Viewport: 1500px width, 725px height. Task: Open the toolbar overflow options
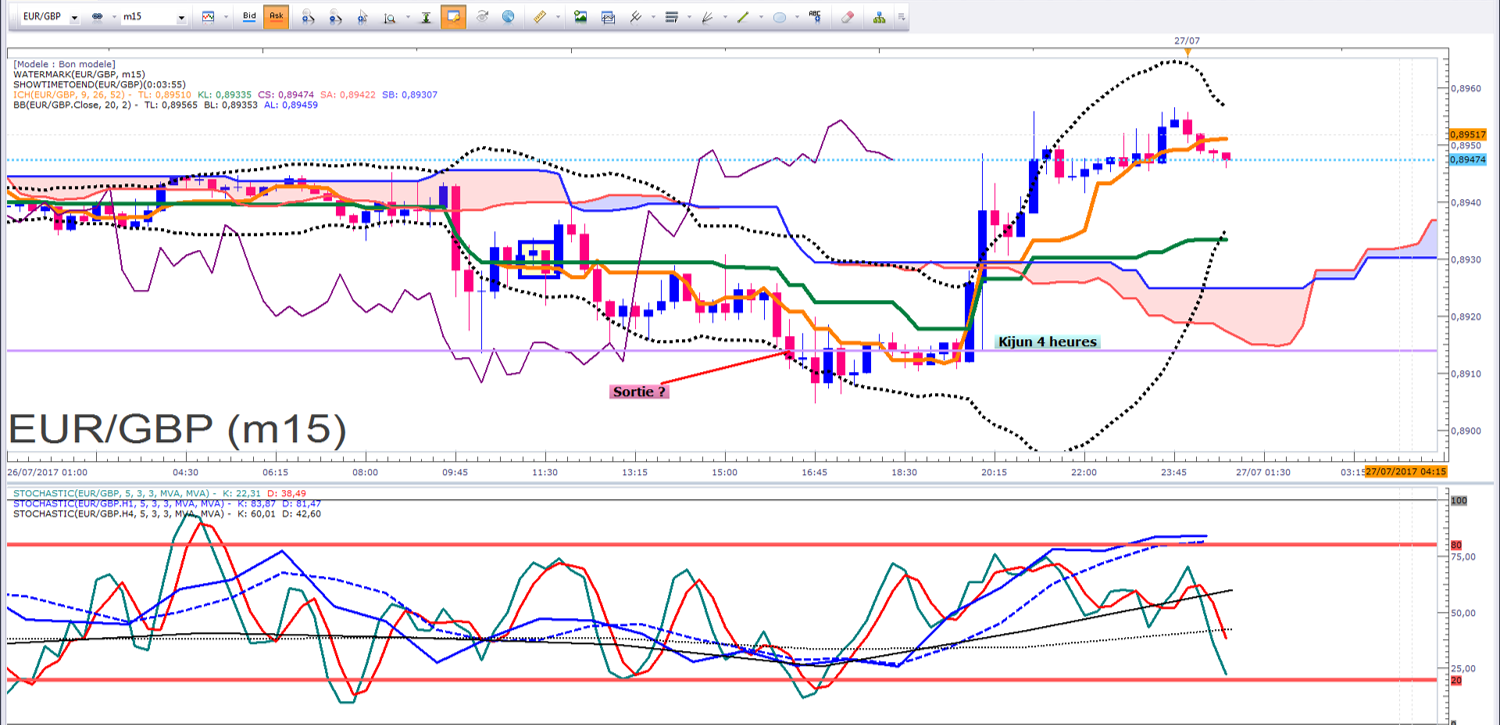(x=901, y=17)
